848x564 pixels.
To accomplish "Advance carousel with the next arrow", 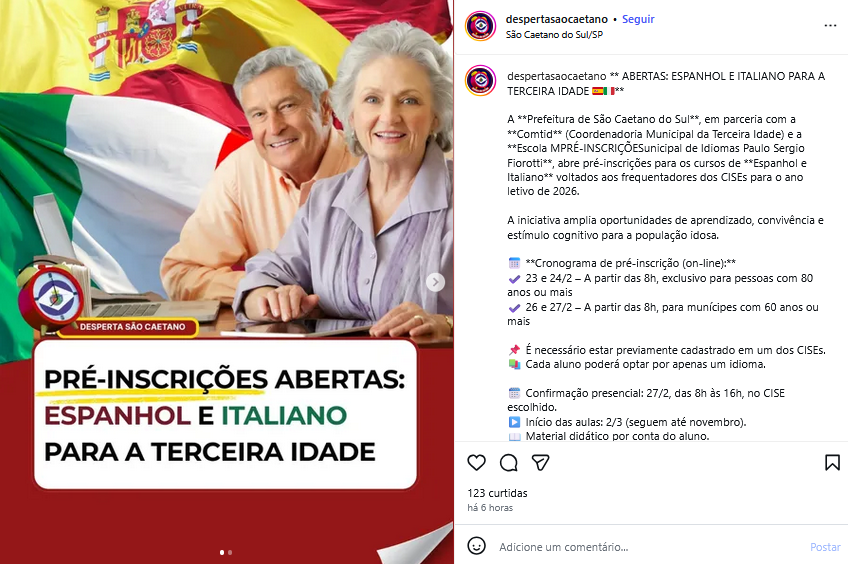I will (435, 282).
